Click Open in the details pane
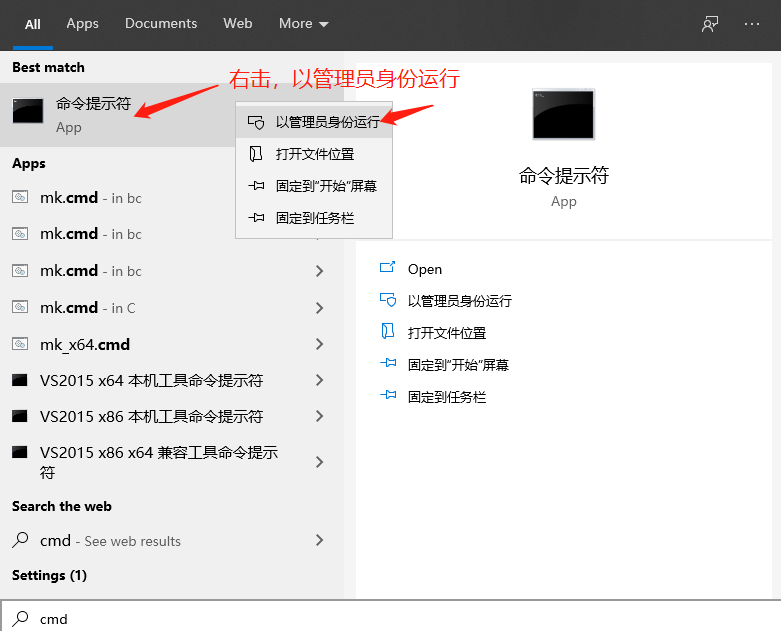781x631 pixels. point(424,269)
